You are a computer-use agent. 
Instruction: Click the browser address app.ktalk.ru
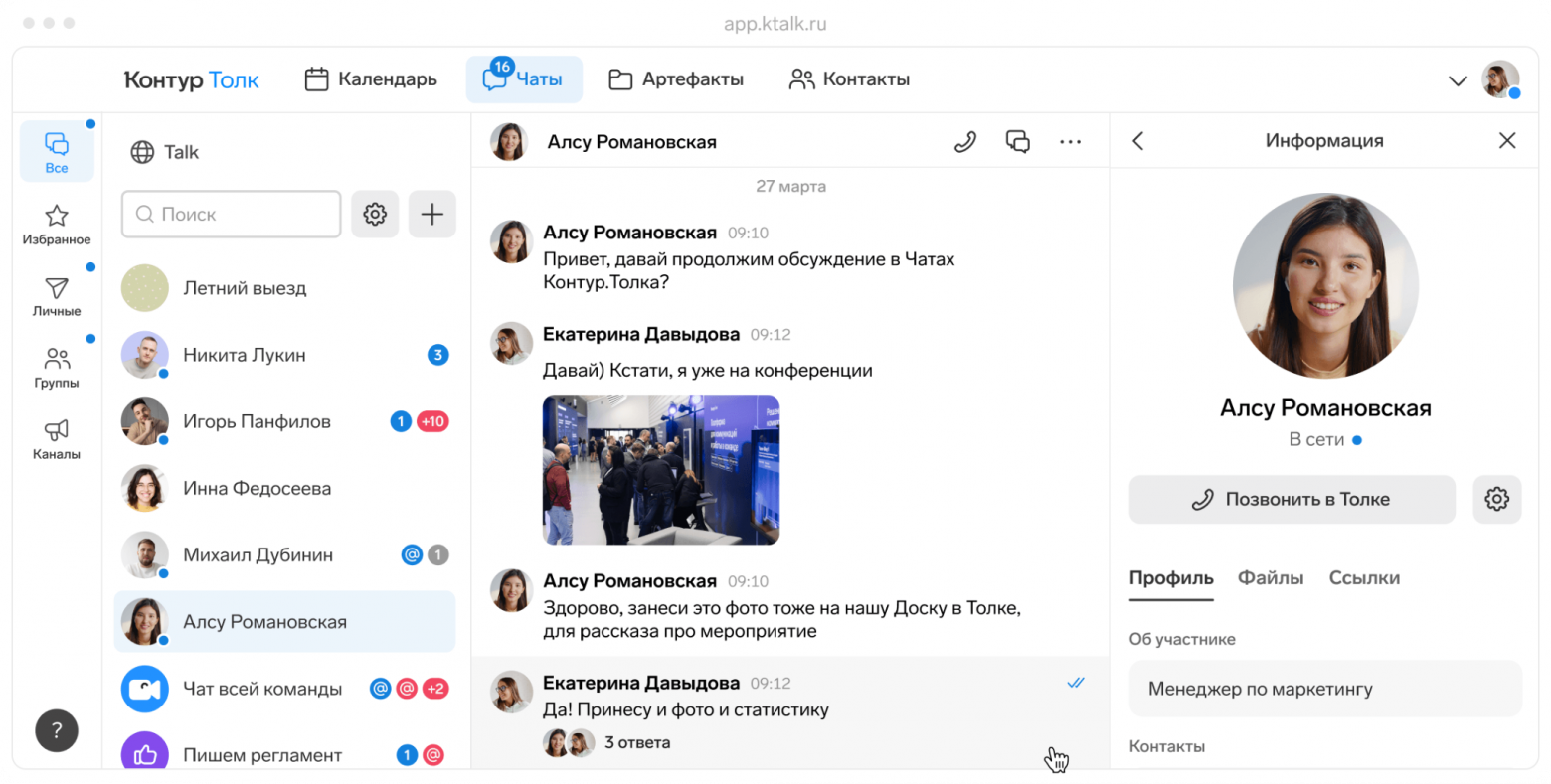click(x=775, y=24)
